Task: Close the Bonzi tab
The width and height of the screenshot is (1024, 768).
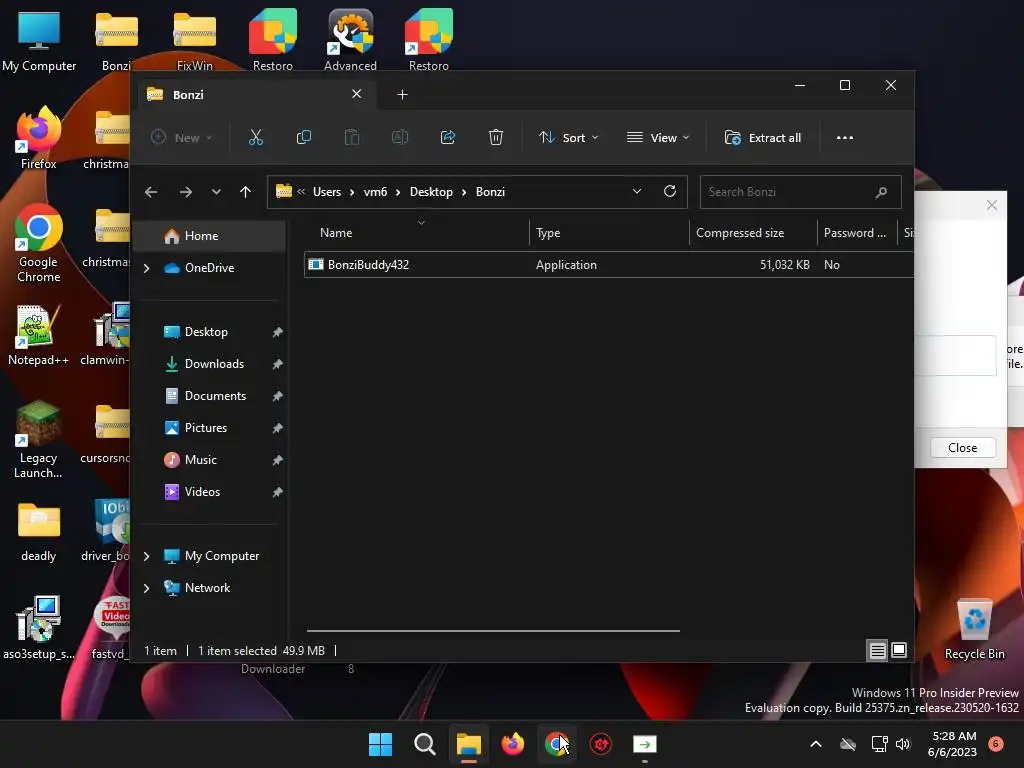Action: click(x=357, y=94)
